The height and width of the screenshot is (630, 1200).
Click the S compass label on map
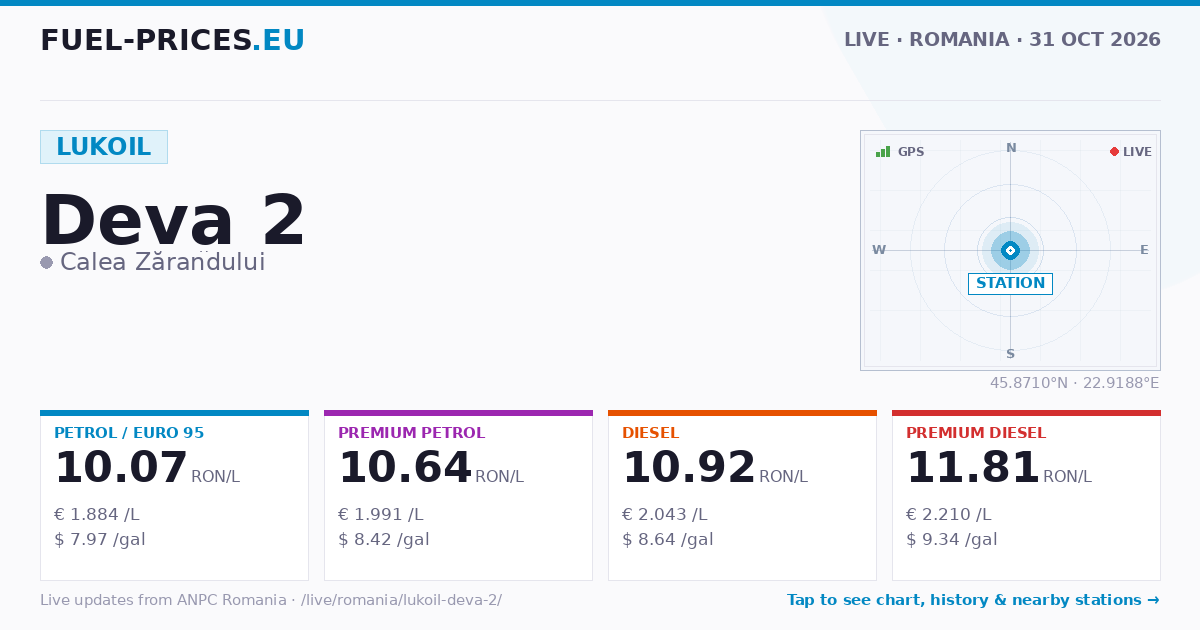[1011, 354]
